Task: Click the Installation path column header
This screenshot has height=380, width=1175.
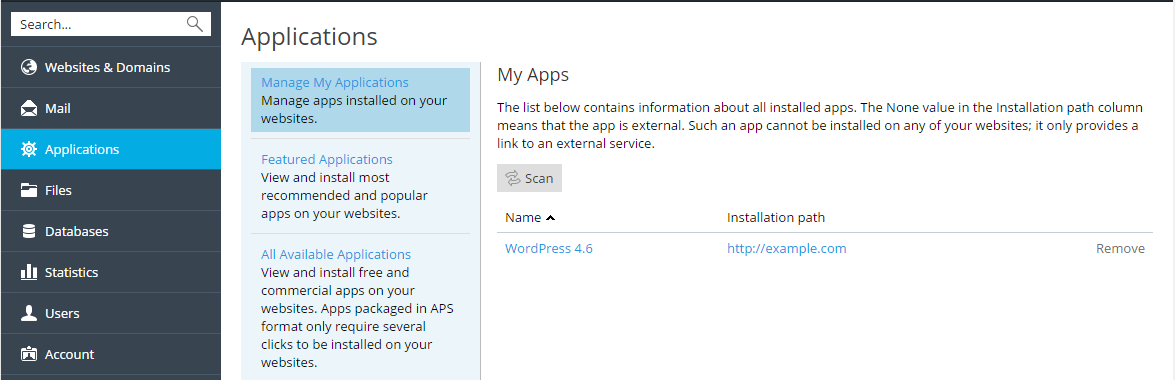Action: [776, 217]
